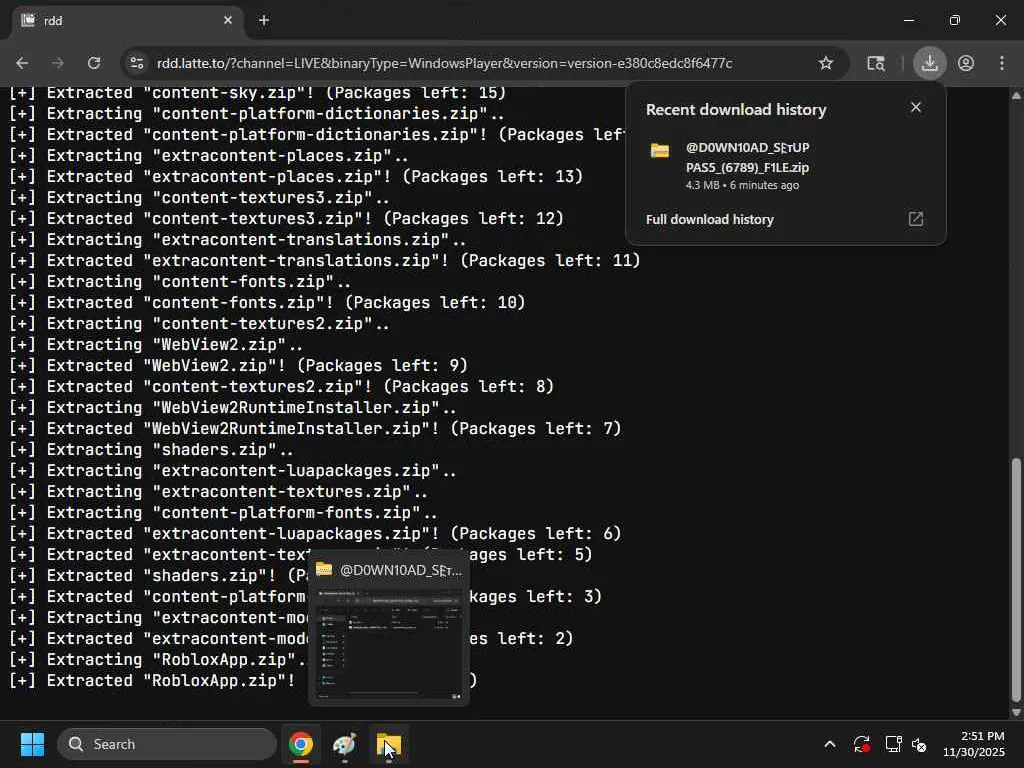This screenshot has width=1024, height=768.
Task: Toggle the Chrome downloads button
Action: 929,63
